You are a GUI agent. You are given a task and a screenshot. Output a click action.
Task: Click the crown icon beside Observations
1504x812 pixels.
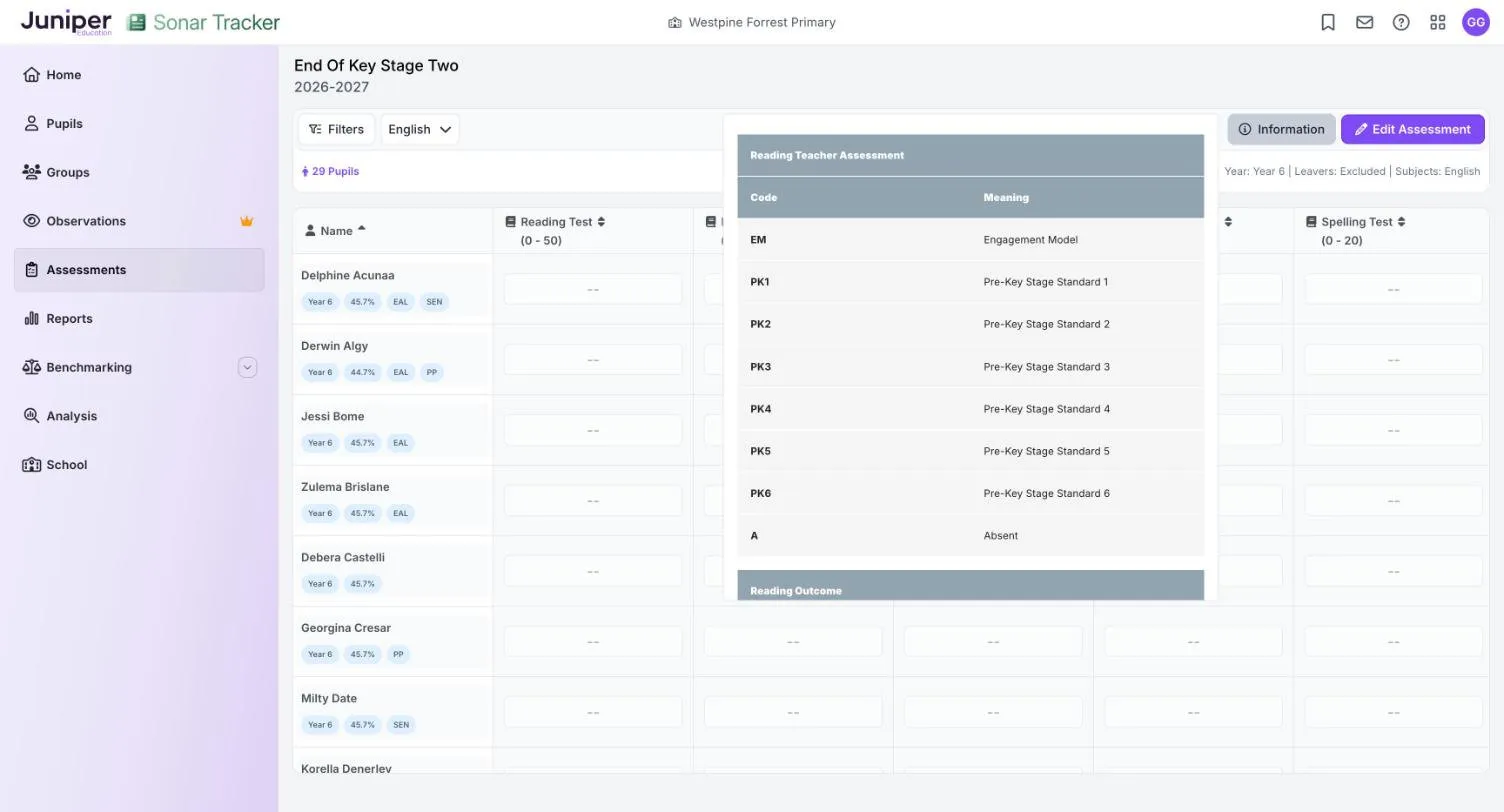(x=247, y=221)
